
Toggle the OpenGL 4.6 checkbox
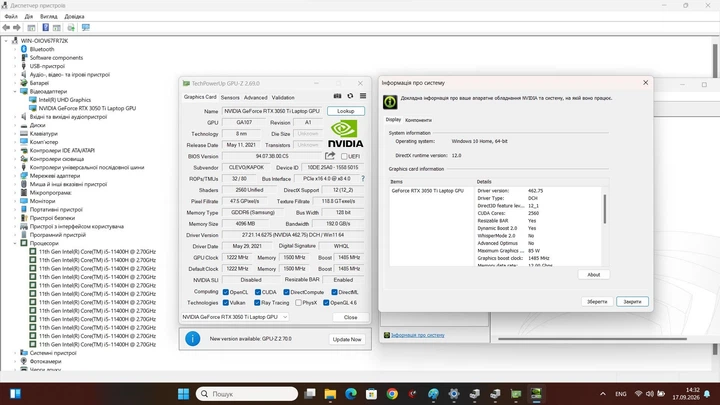(326, 303)
